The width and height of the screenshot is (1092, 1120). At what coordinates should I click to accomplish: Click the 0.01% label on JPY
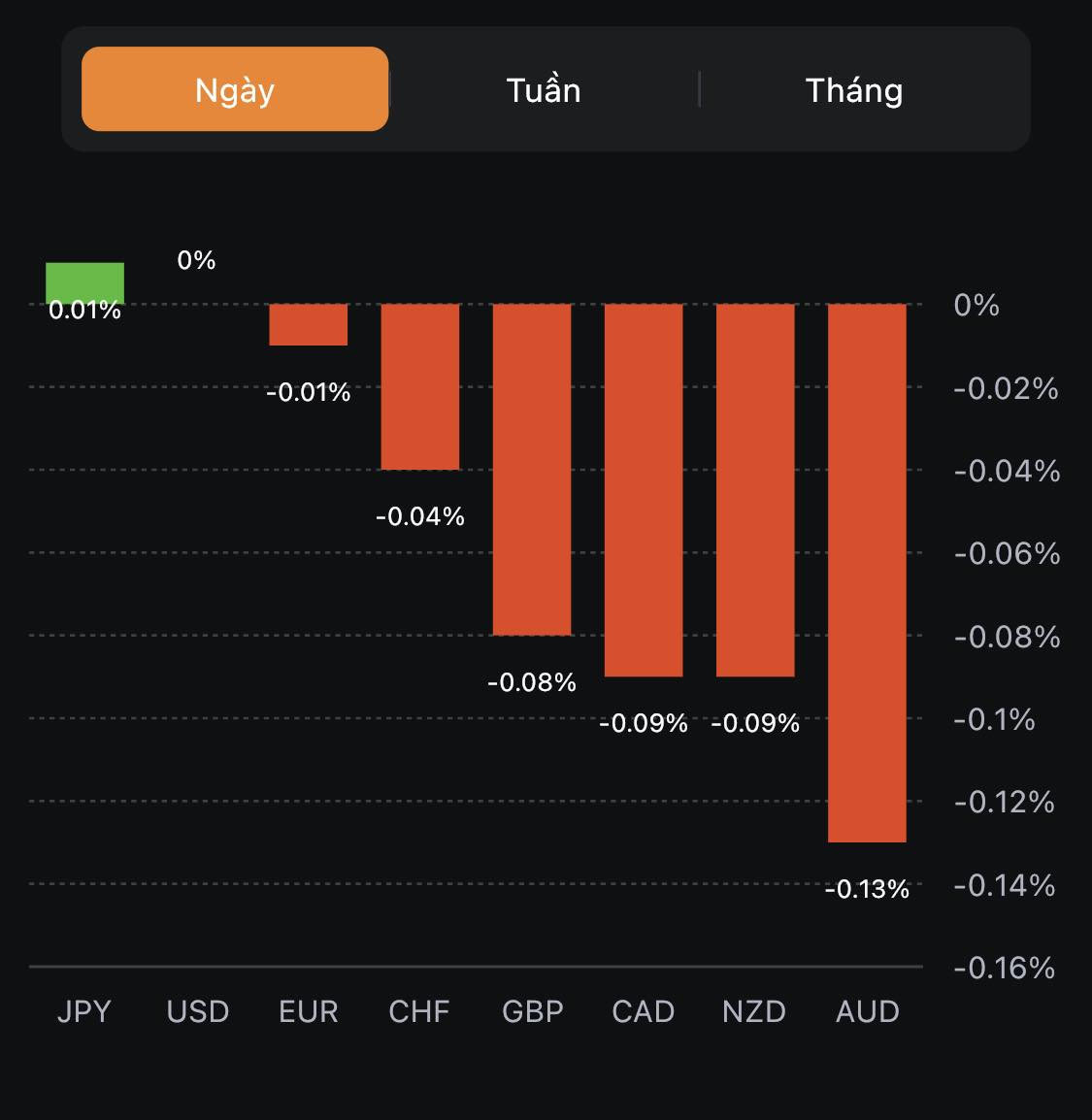coord(85,311)
